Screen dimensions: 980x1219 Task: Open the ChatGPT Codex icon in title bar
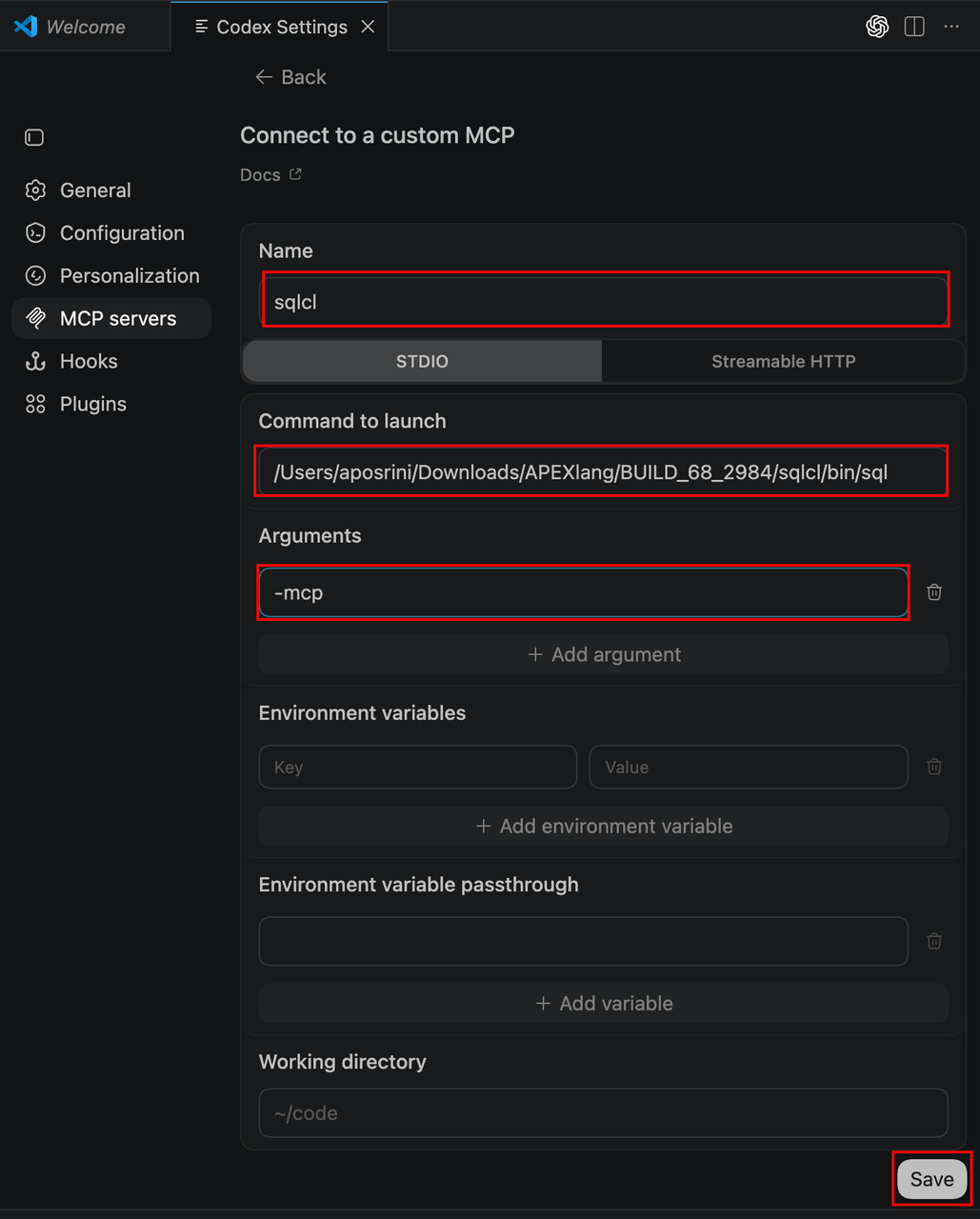pyautogui.click(x=877, y=27)
